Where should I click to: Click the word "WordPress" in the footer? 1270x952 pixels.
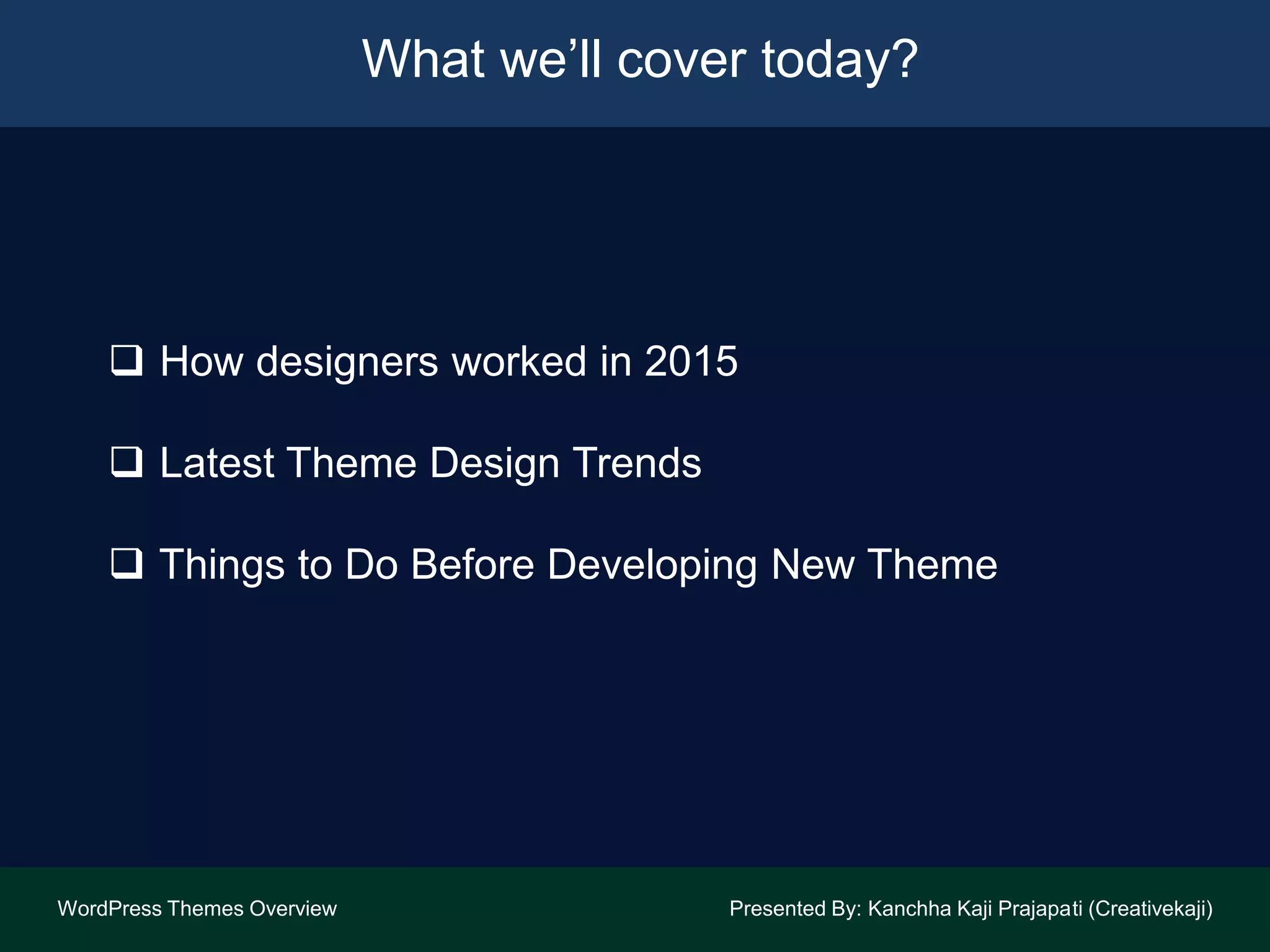click(110, 909)
